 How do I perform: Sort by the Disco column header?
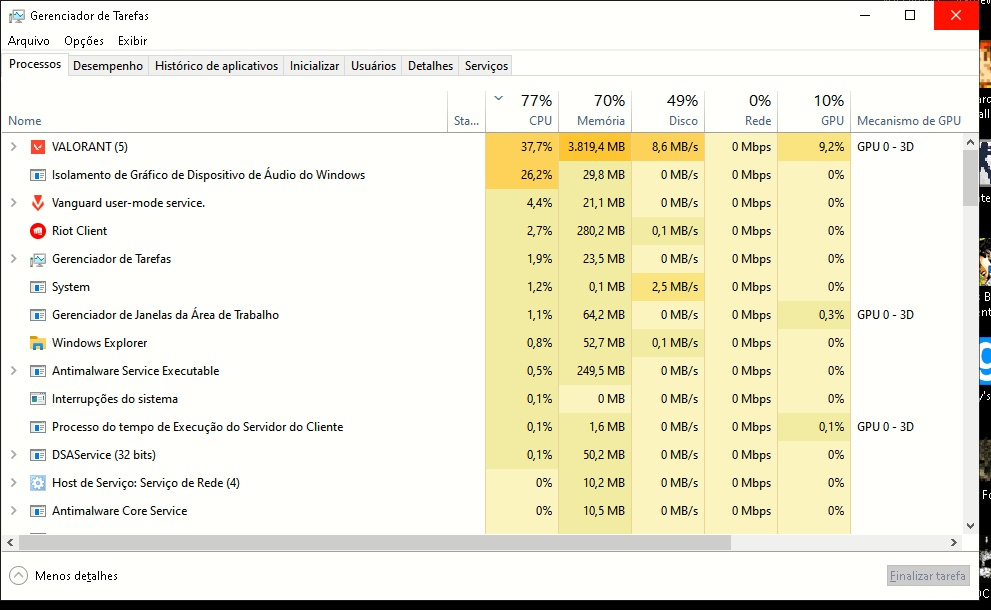[x=668, y=110]
